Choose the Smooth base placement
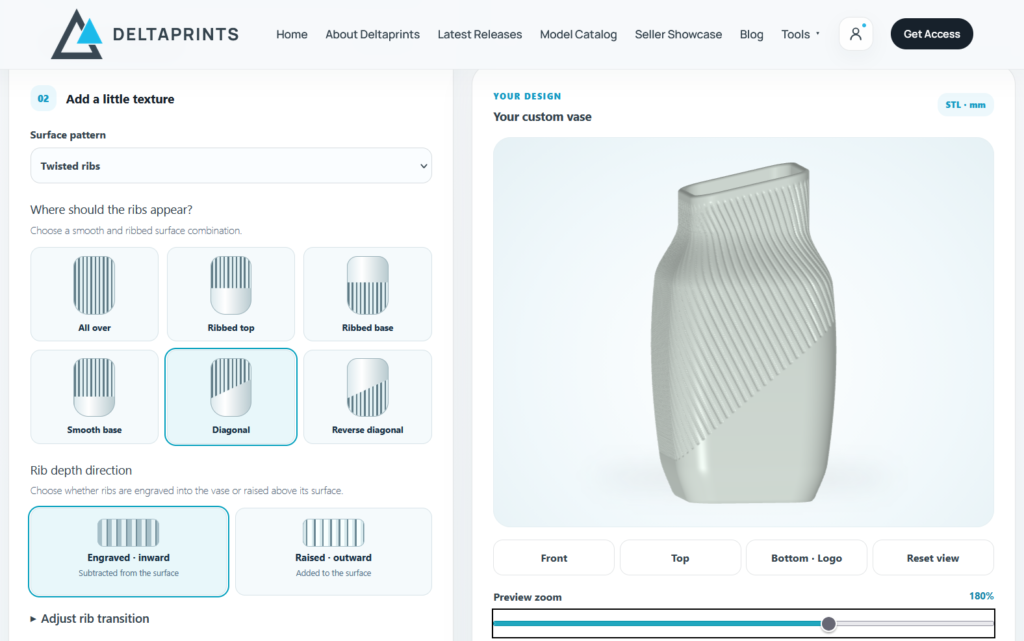Screen dimensions: 1024x641 tap(94, 397)
